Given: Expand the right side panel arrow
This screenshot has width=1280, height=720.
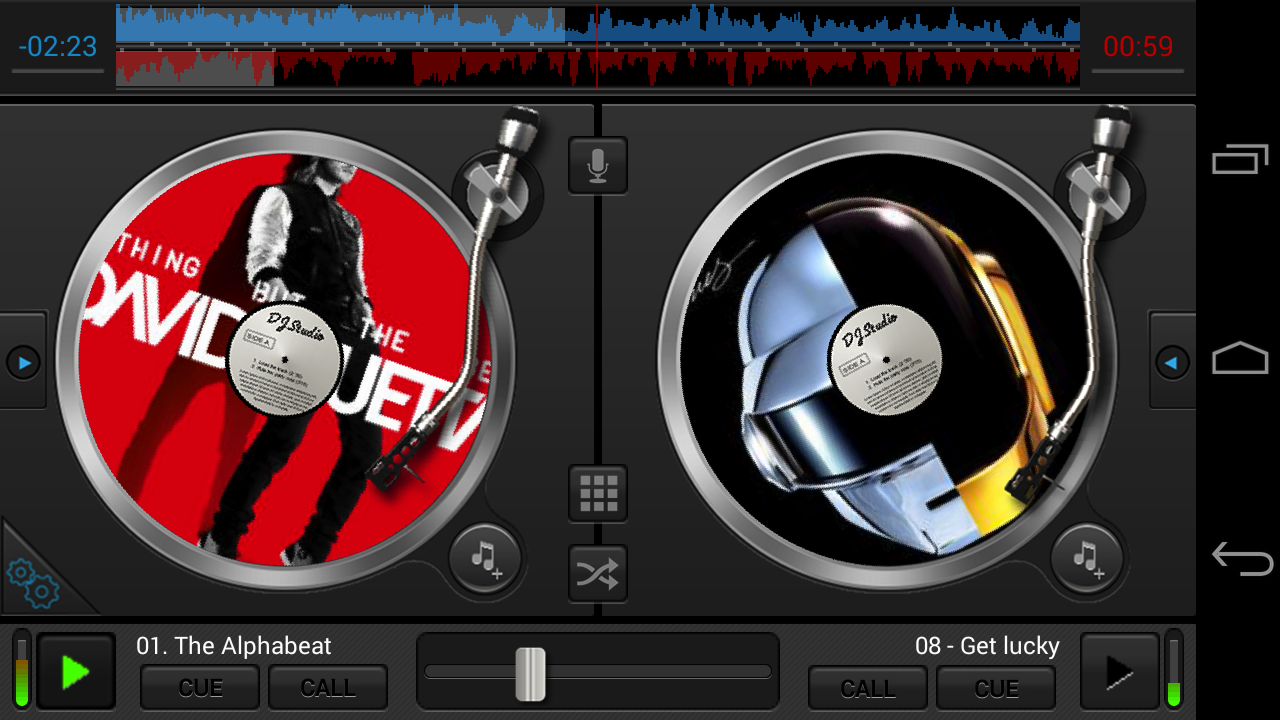Looking at the screenshot, I should click(1173, 361).
